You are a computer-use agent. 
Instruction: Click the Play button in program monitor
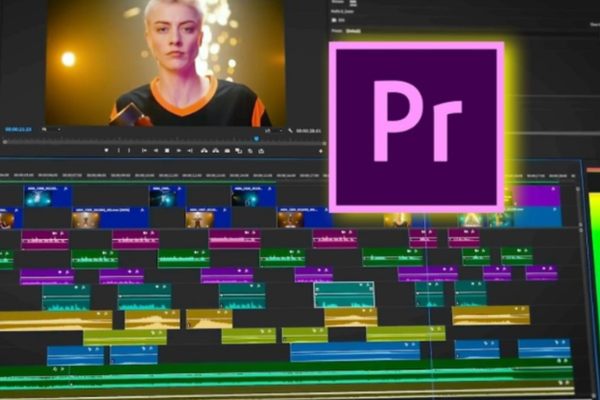(167, 150)
